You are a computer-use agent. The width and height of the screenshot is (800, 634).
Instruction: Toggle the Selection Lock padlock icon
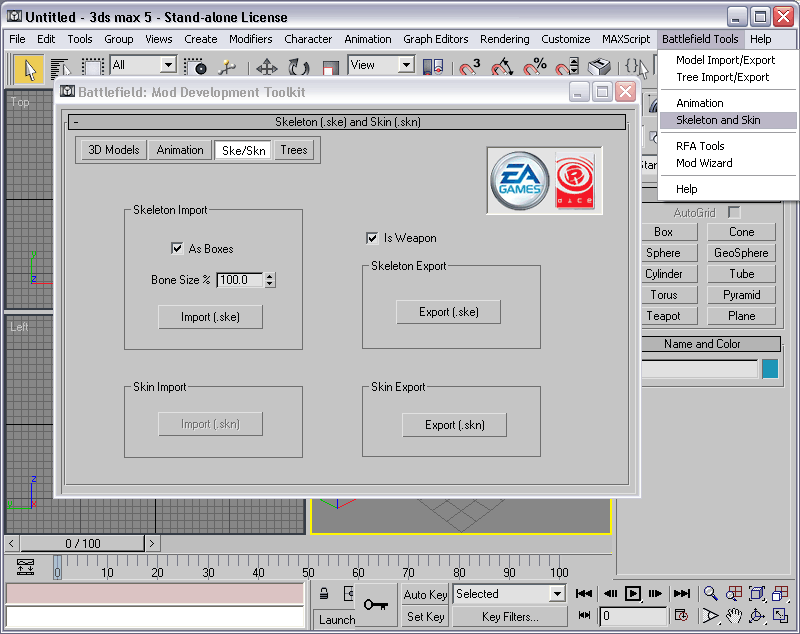[323, 593]
